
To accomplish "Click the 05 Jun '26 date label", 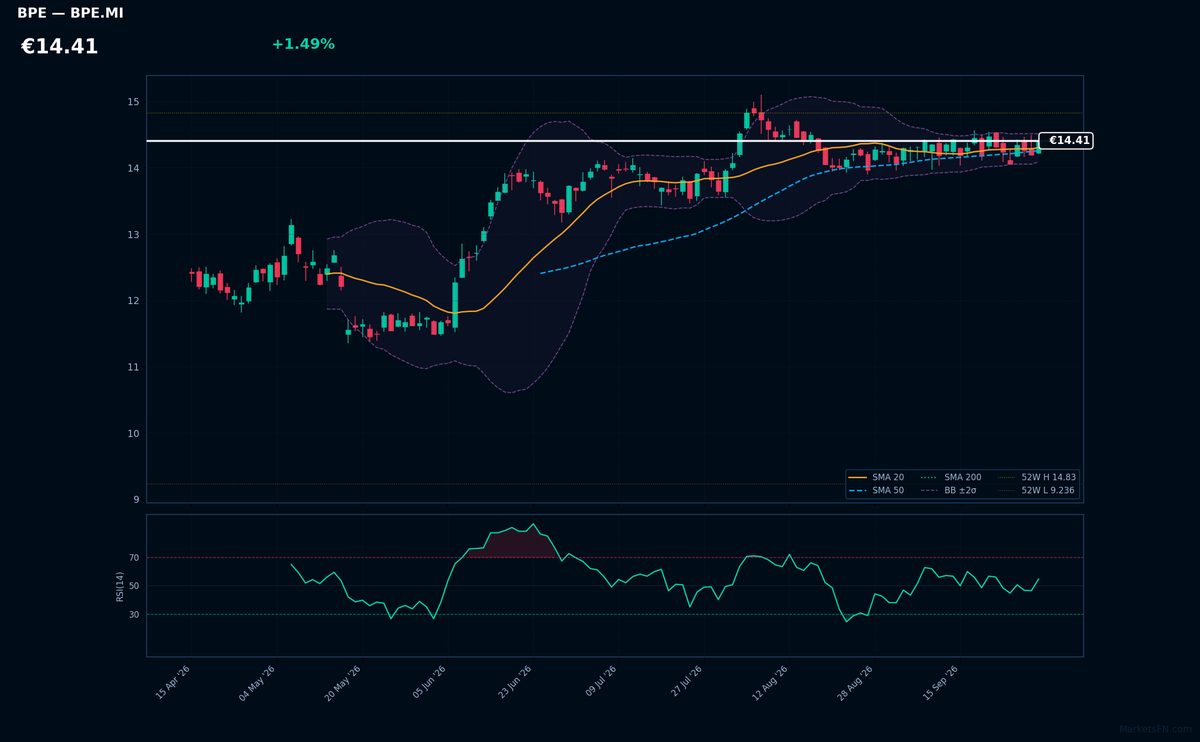I will 428,683.
